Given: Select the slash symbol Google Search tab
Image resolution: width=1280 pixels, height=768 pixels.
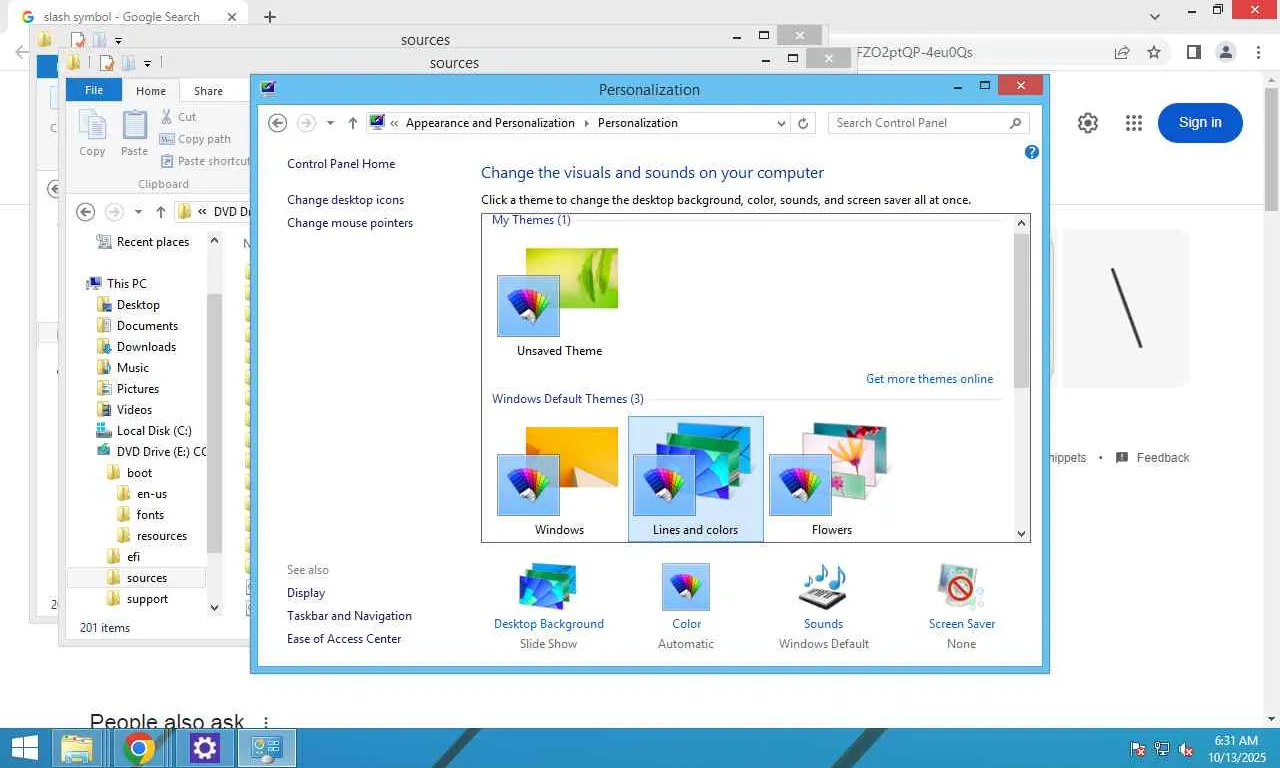Looking at the screenshot, I should point(121,17).
